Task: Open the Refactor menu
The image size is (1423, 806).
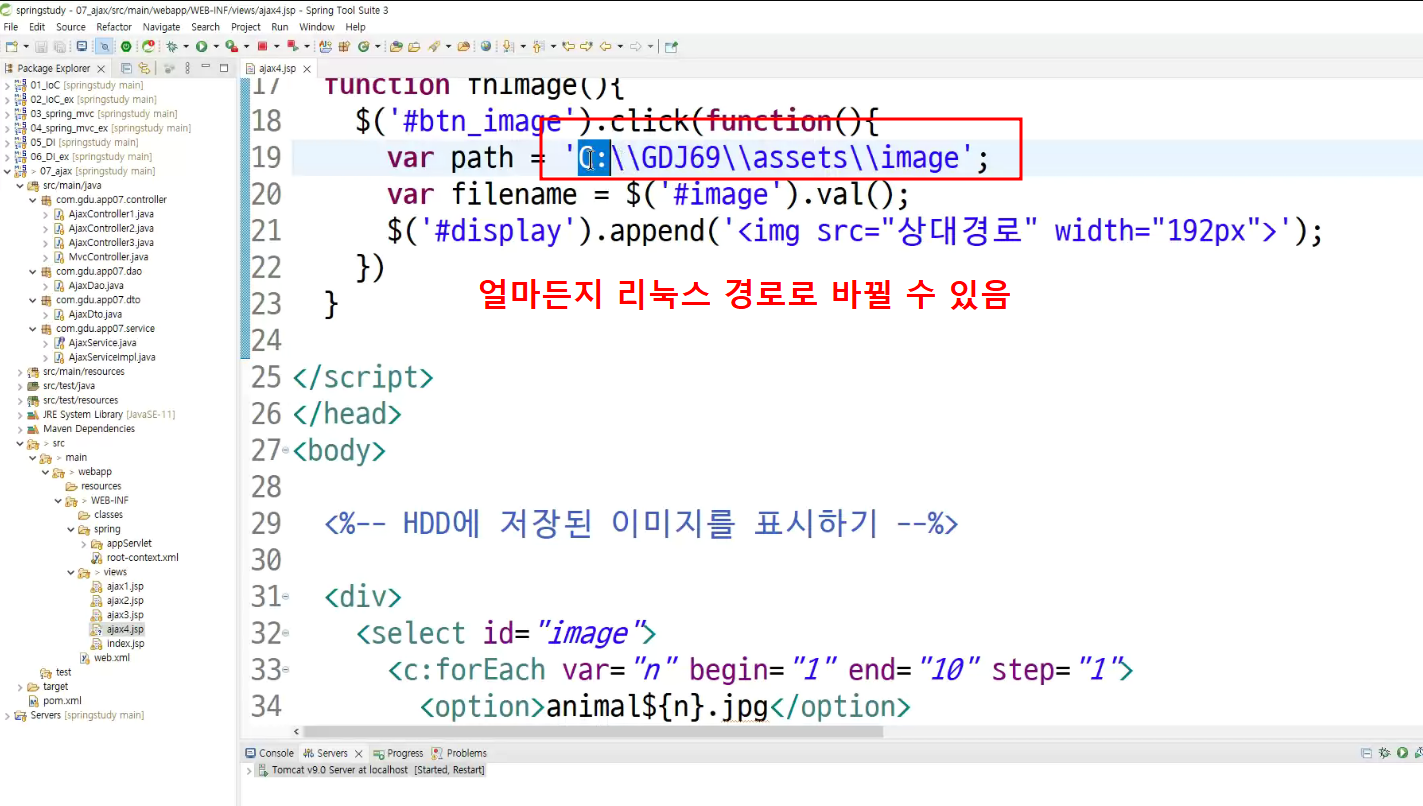Action: pyautogui.click(x=114, y=27)
